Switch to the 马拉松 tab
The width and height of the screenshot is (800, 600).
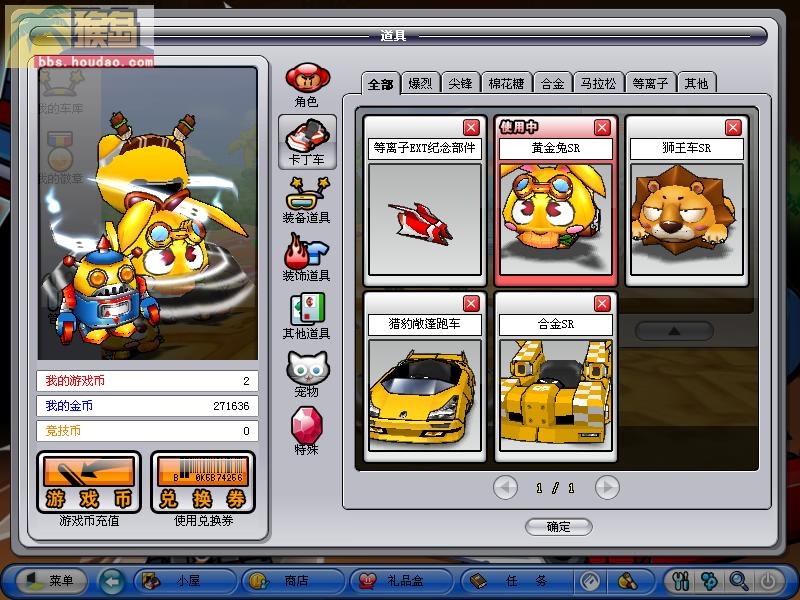coord(598,83)
